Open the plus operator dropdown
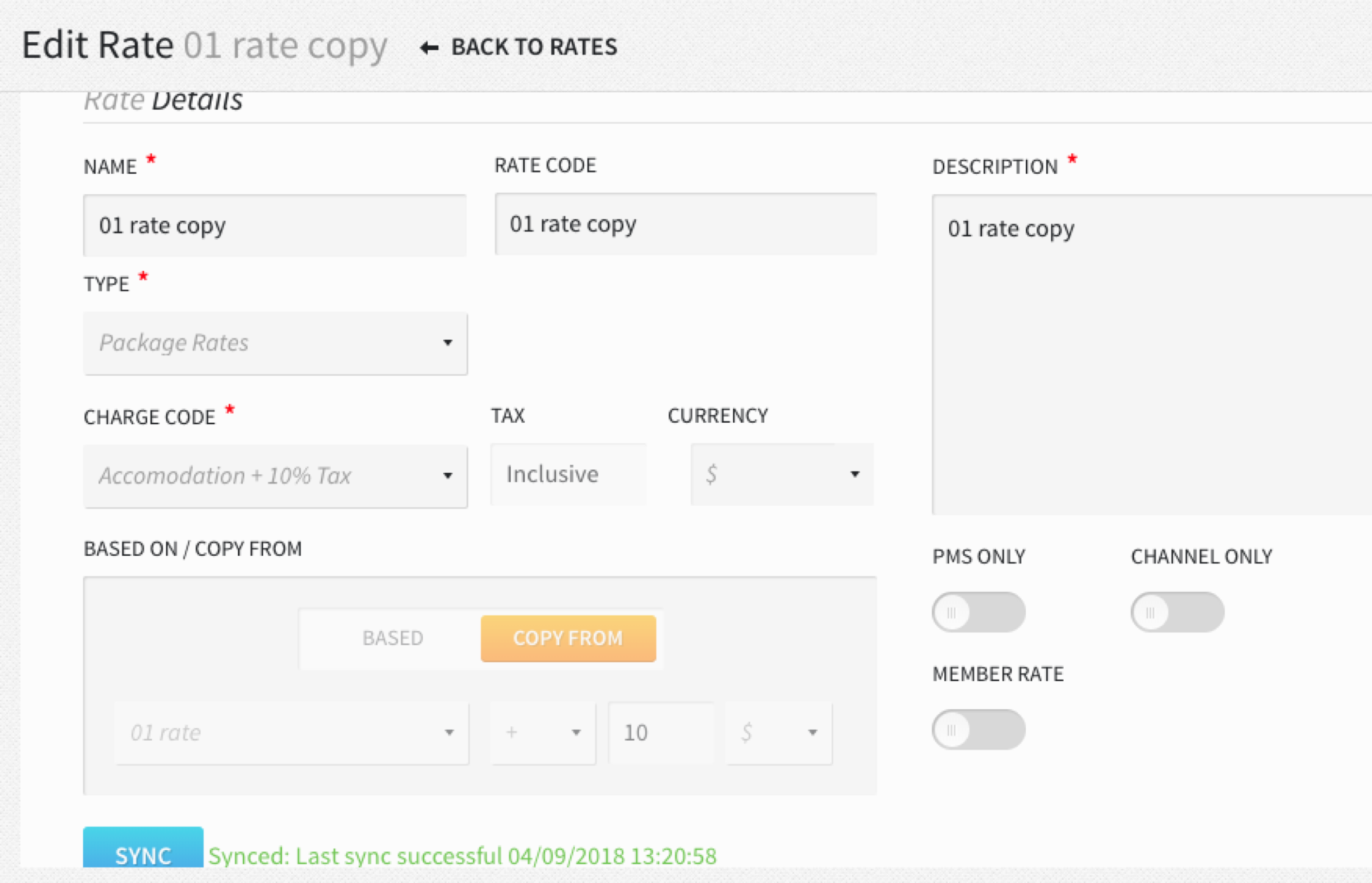Viewport: 1372px width, 883px height. (x=543, y=732)
